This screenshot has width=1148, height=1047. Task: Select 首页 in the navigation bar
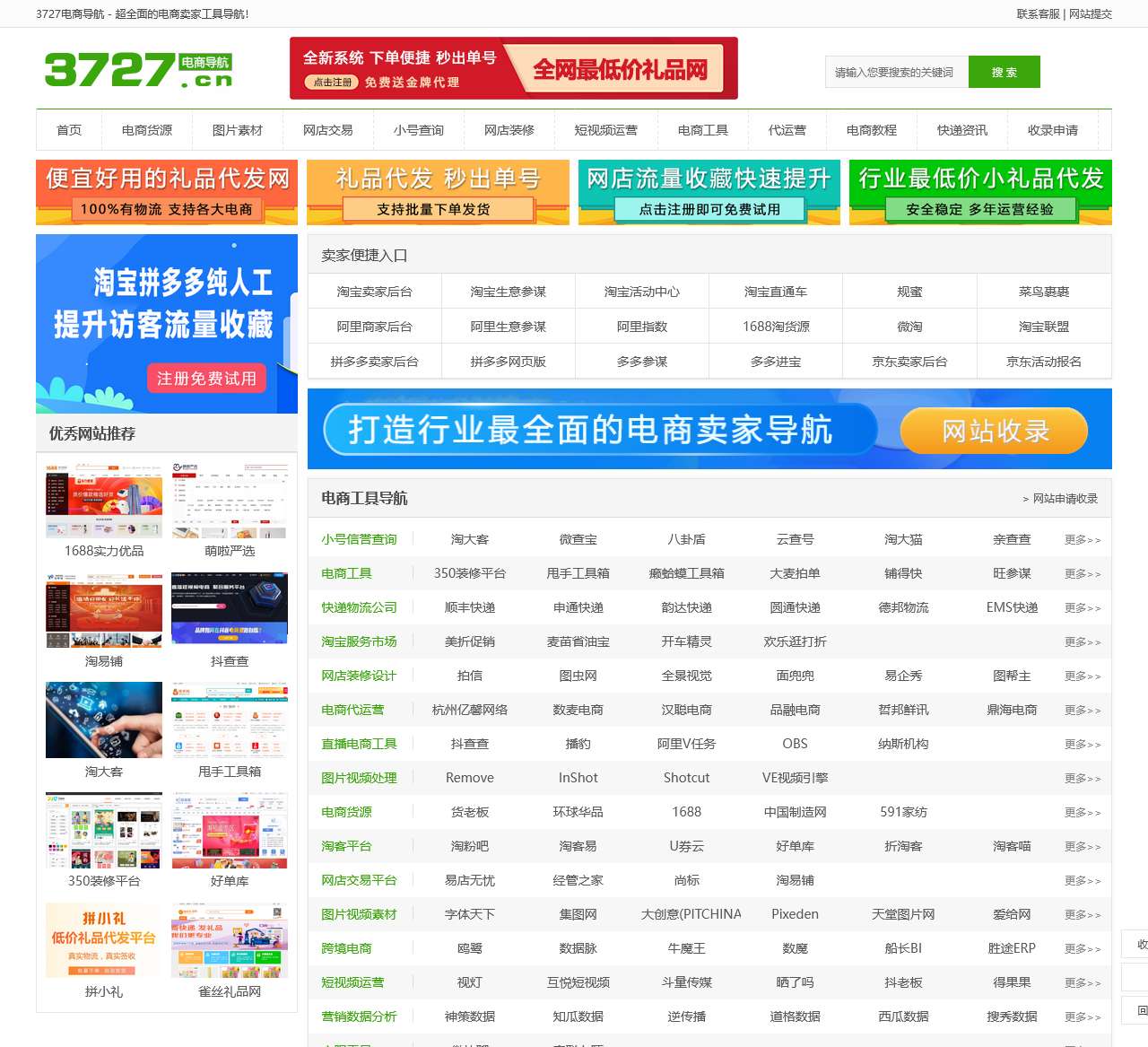69,130
